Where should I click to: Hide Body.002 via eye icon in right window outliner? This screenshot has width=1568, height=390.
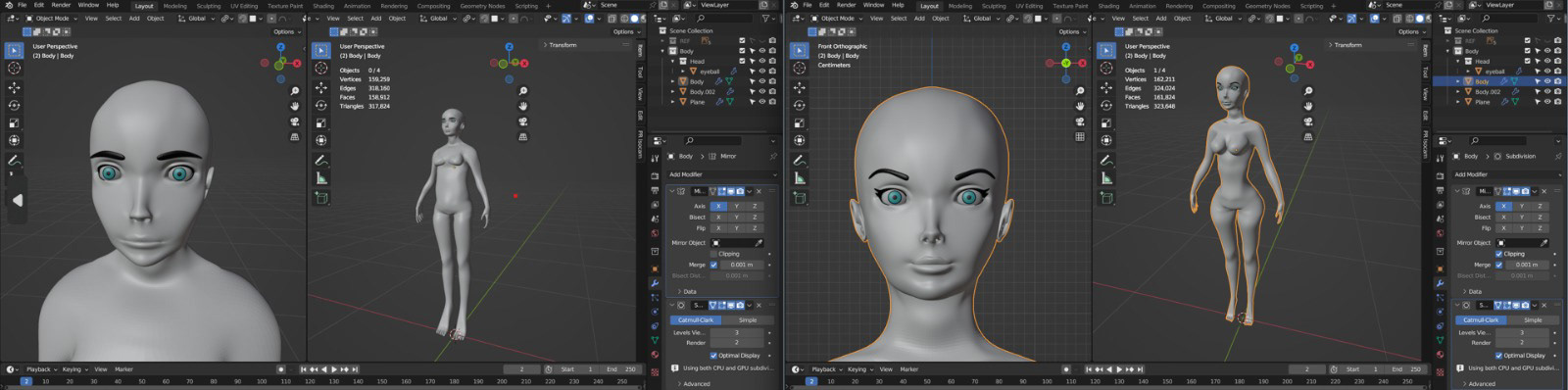tap(1547, 91)
